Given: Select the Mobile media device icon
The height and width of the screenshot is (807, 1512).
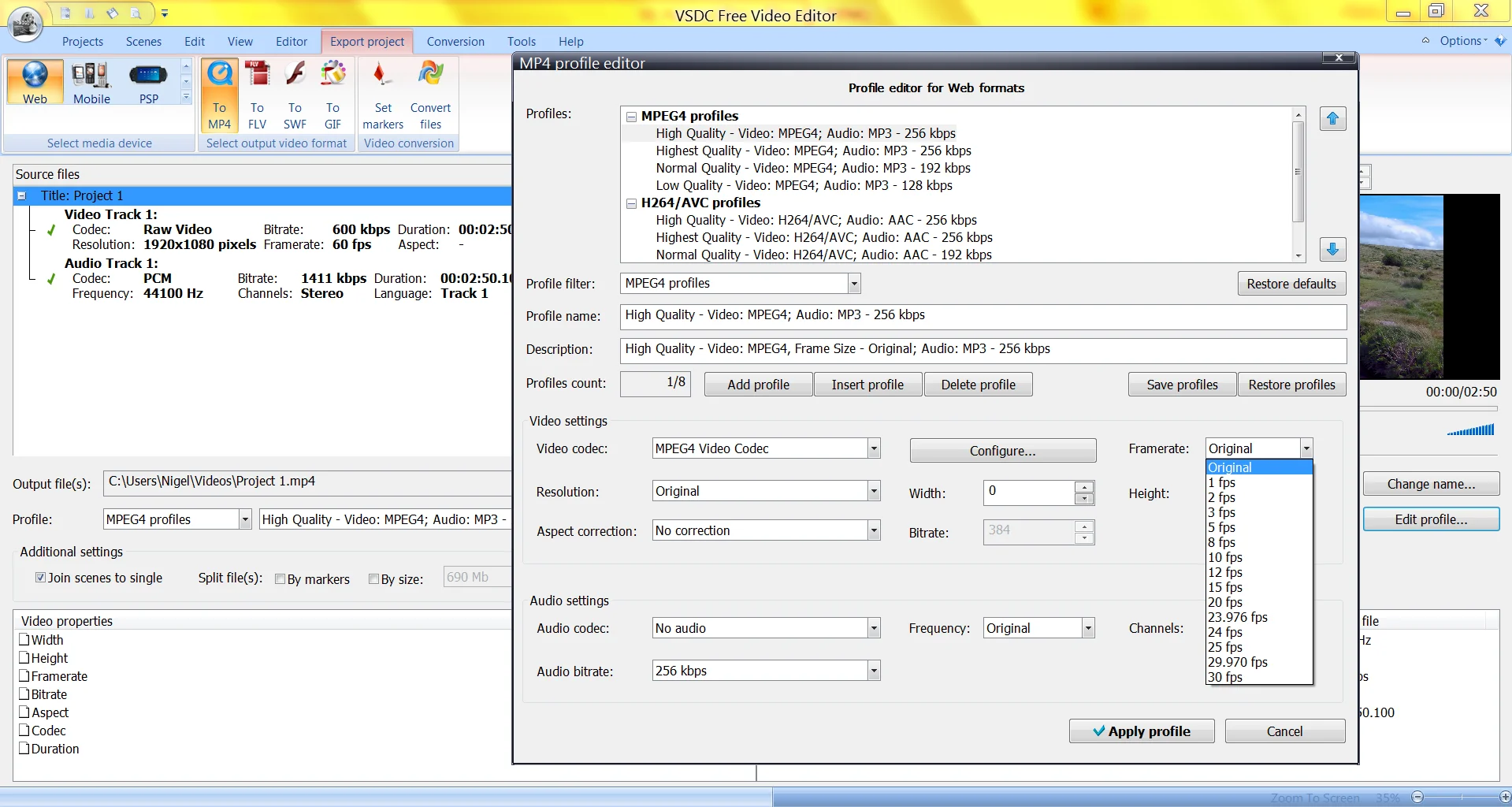Looking at the screenshot, I should click(91, 82).
